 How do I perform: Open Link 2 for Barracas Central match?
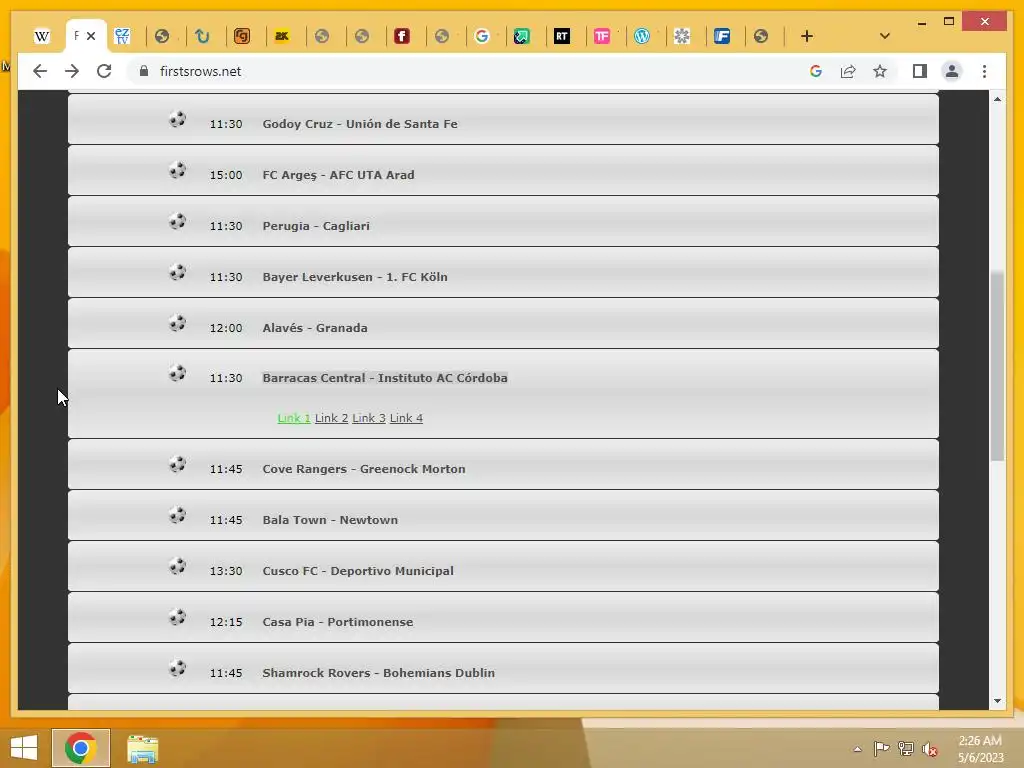331,418
